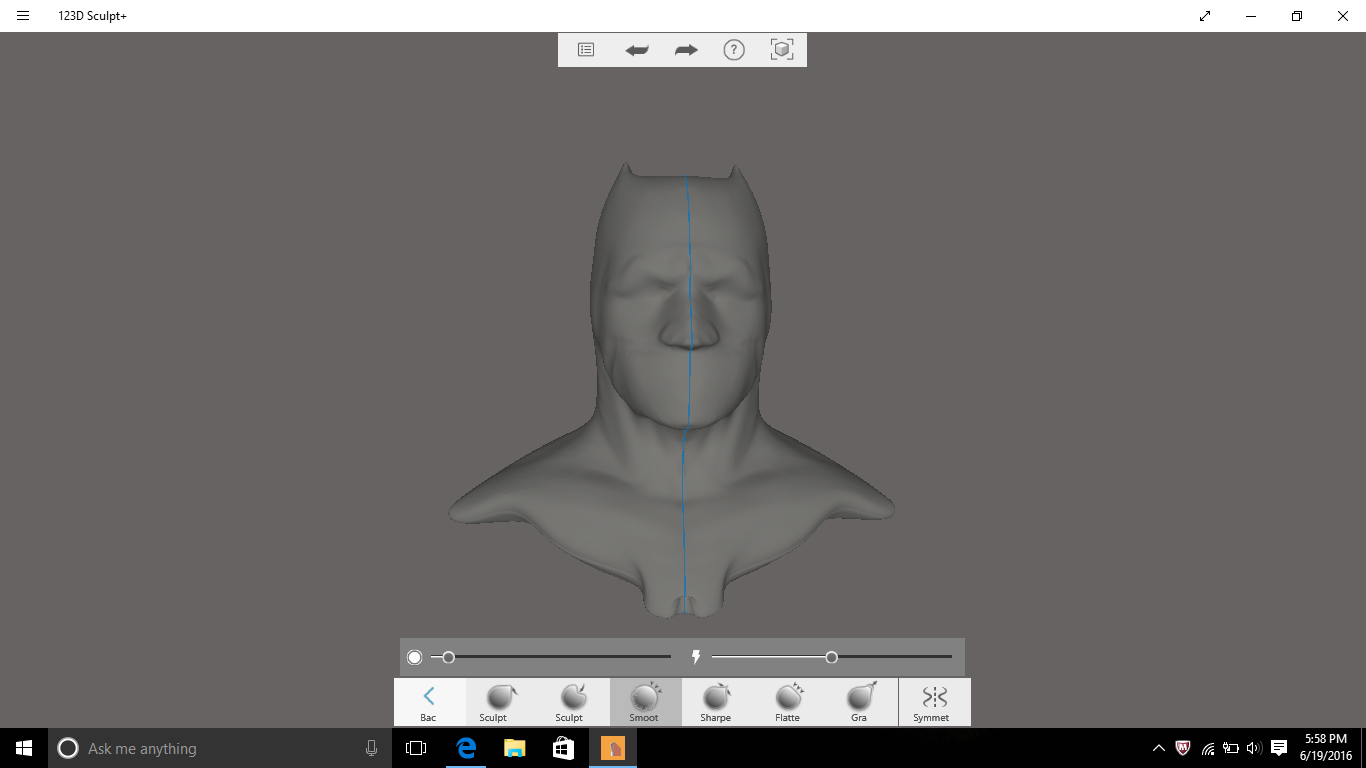Open the Windows Start menu
This screenshot has height=768, width=1366.
(24, 748)
